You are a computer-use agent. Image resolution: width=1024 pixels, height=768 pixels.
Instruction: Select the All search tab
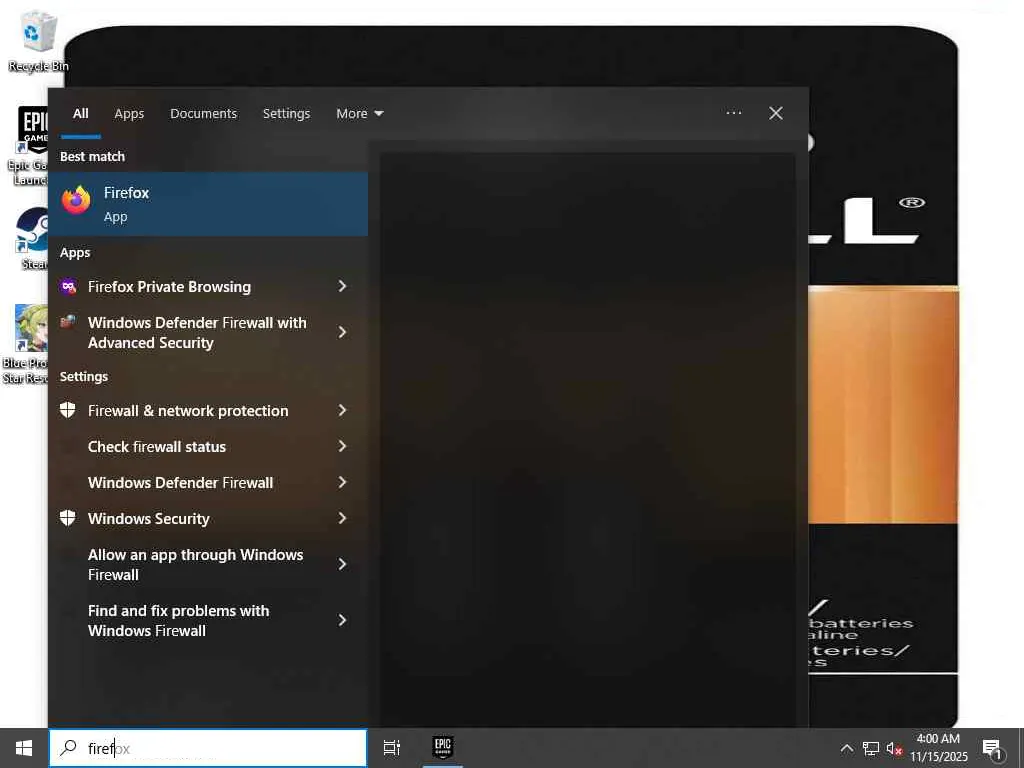pyautogui.click(x=81, y=114)
